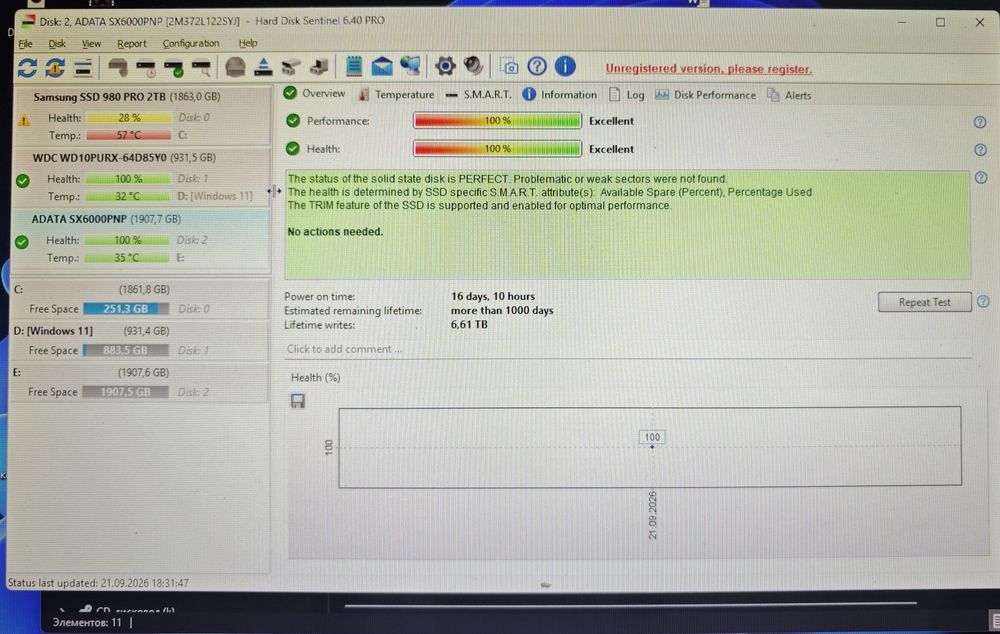Click the 'Click to add comment' field
Screen dimensions: 1000x634
628,349
